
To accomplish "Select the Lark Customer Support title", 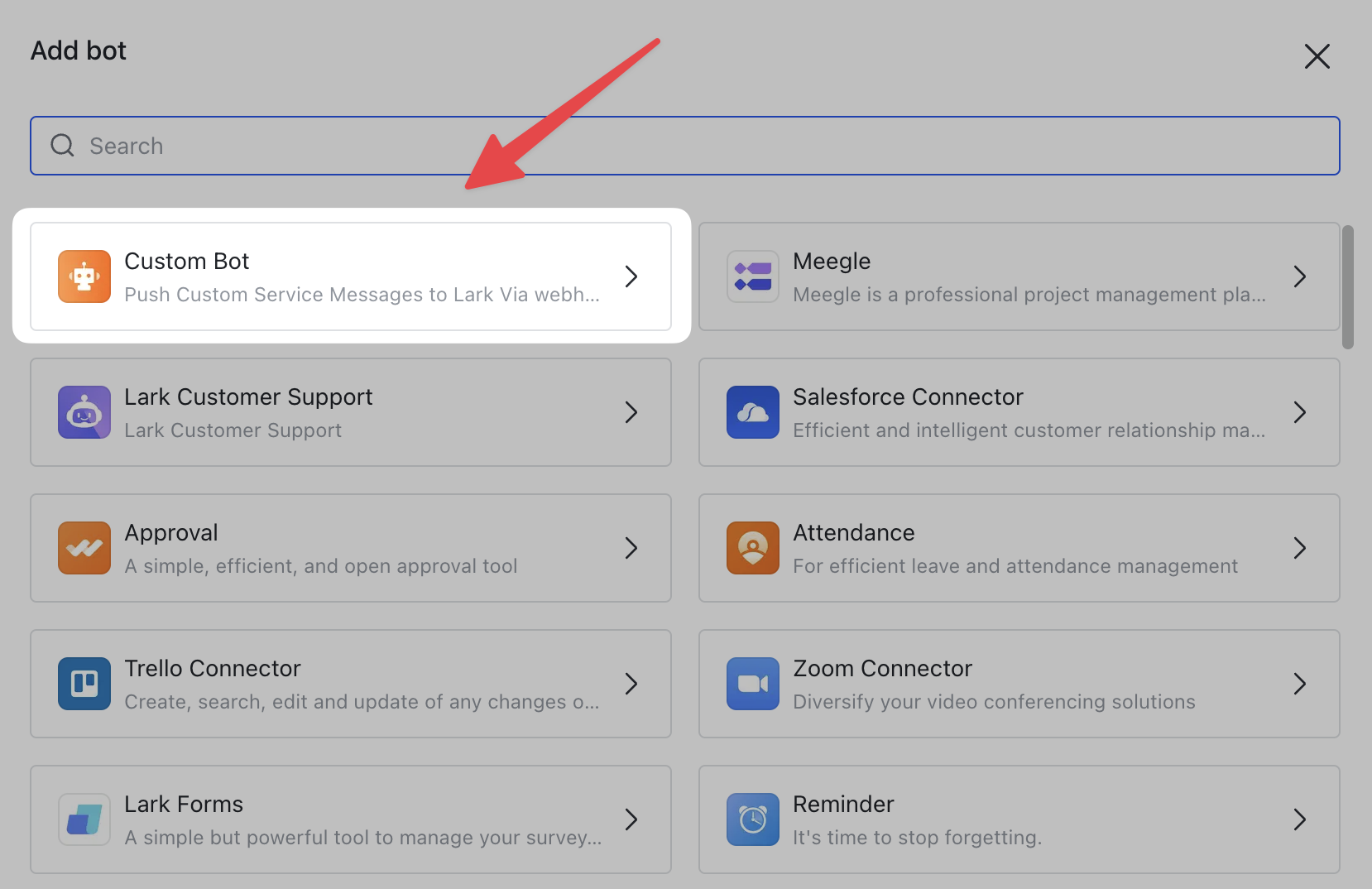I will [x=248, y=397].
